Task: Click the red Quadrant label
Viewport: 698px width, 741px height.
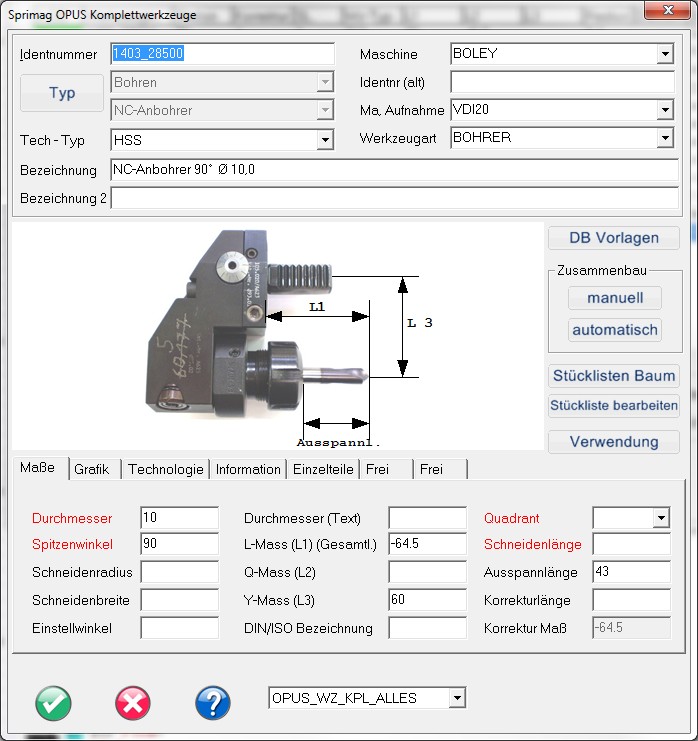Action: [x=511, y=518]
